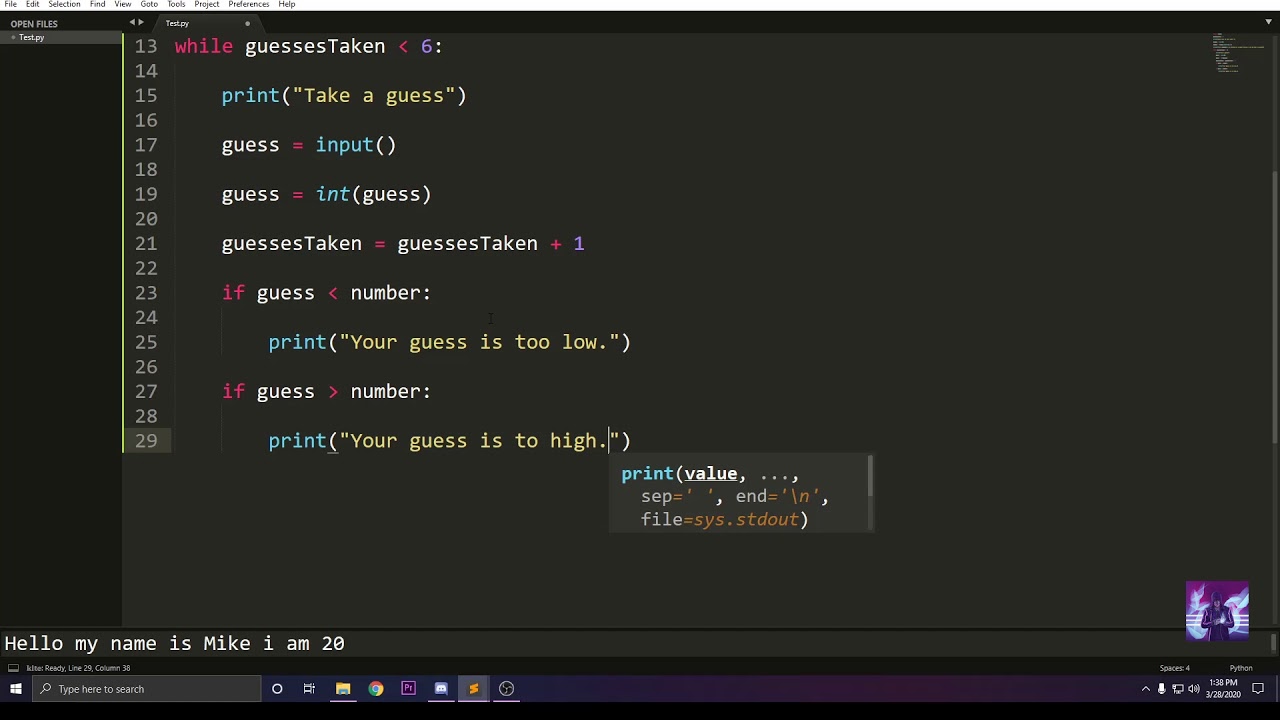The width and height of the screenshot is (1280, 720).
Task: Open the volume control tray icon
Action: 1194,689
